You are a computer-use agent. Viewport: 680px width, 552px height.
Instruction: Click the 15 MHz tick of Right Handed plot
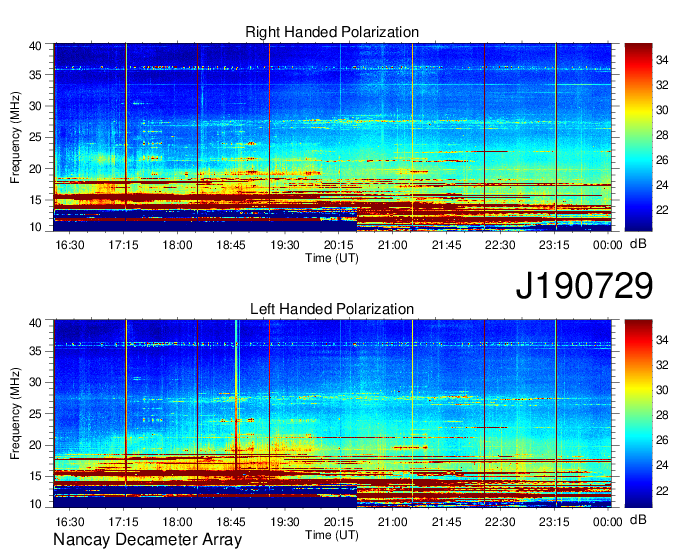pyautogui.click(x=36, y=200)
